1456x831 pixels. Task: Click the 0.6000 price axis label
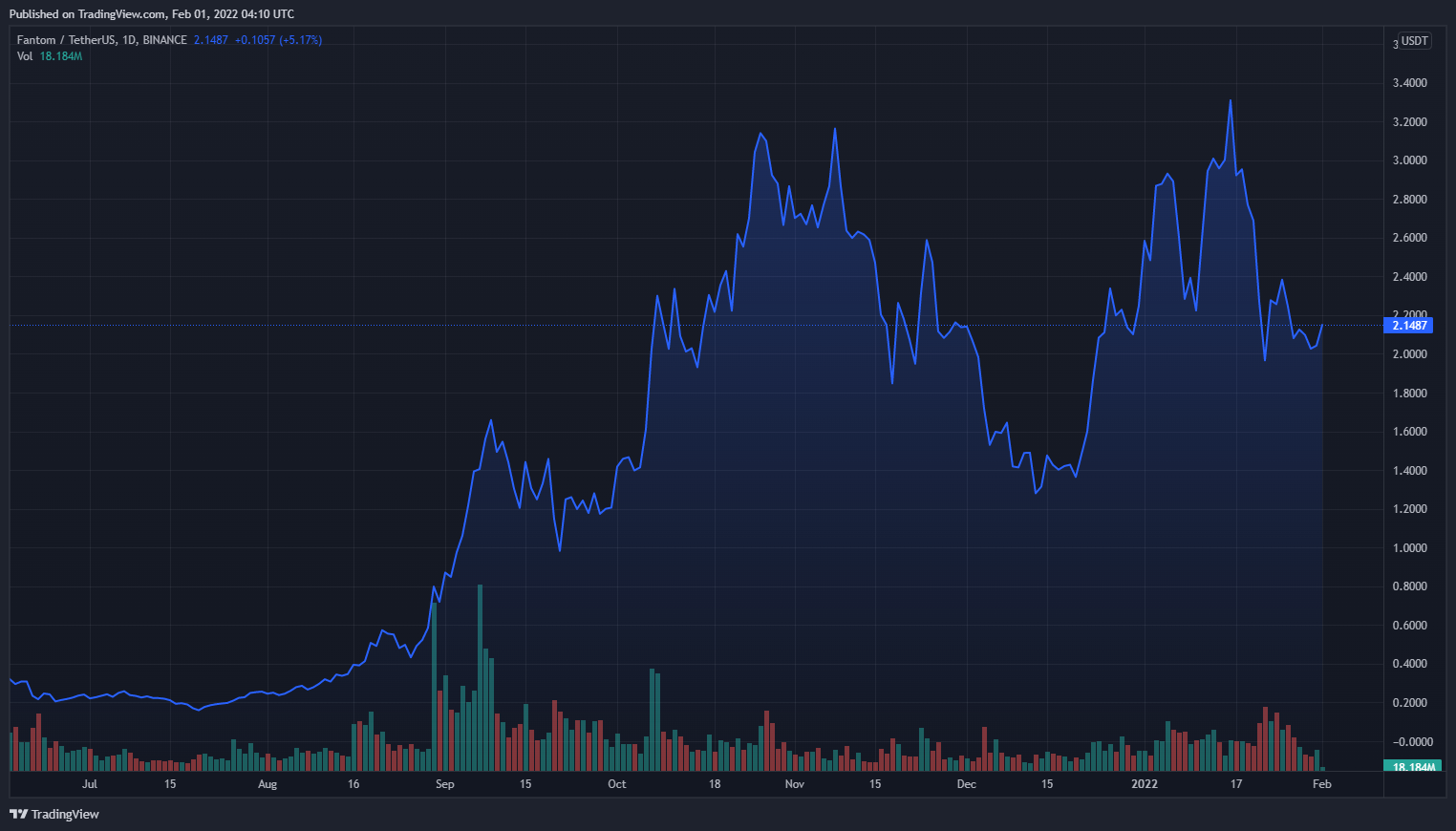point(1410,626)
